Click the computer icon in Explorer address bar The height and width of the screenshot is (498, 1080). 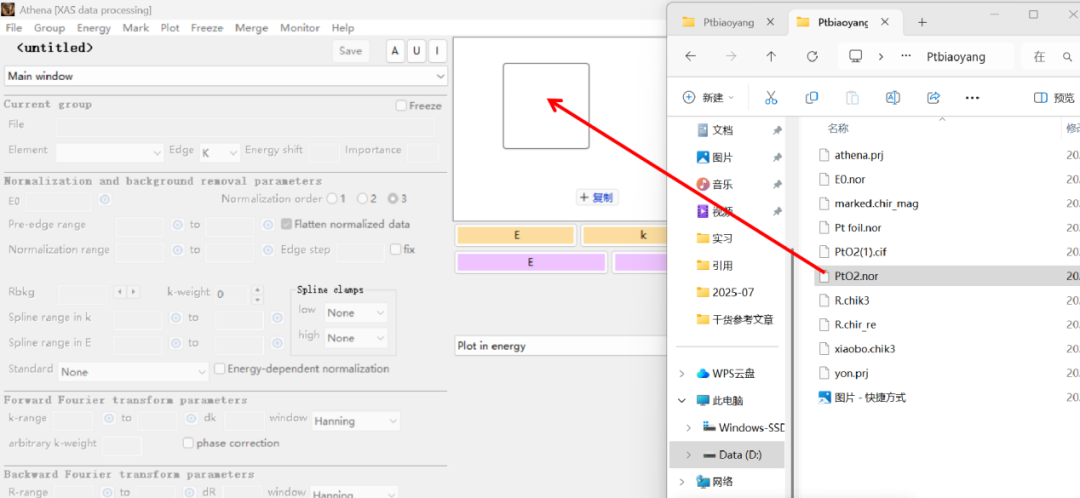click(855, 56)
